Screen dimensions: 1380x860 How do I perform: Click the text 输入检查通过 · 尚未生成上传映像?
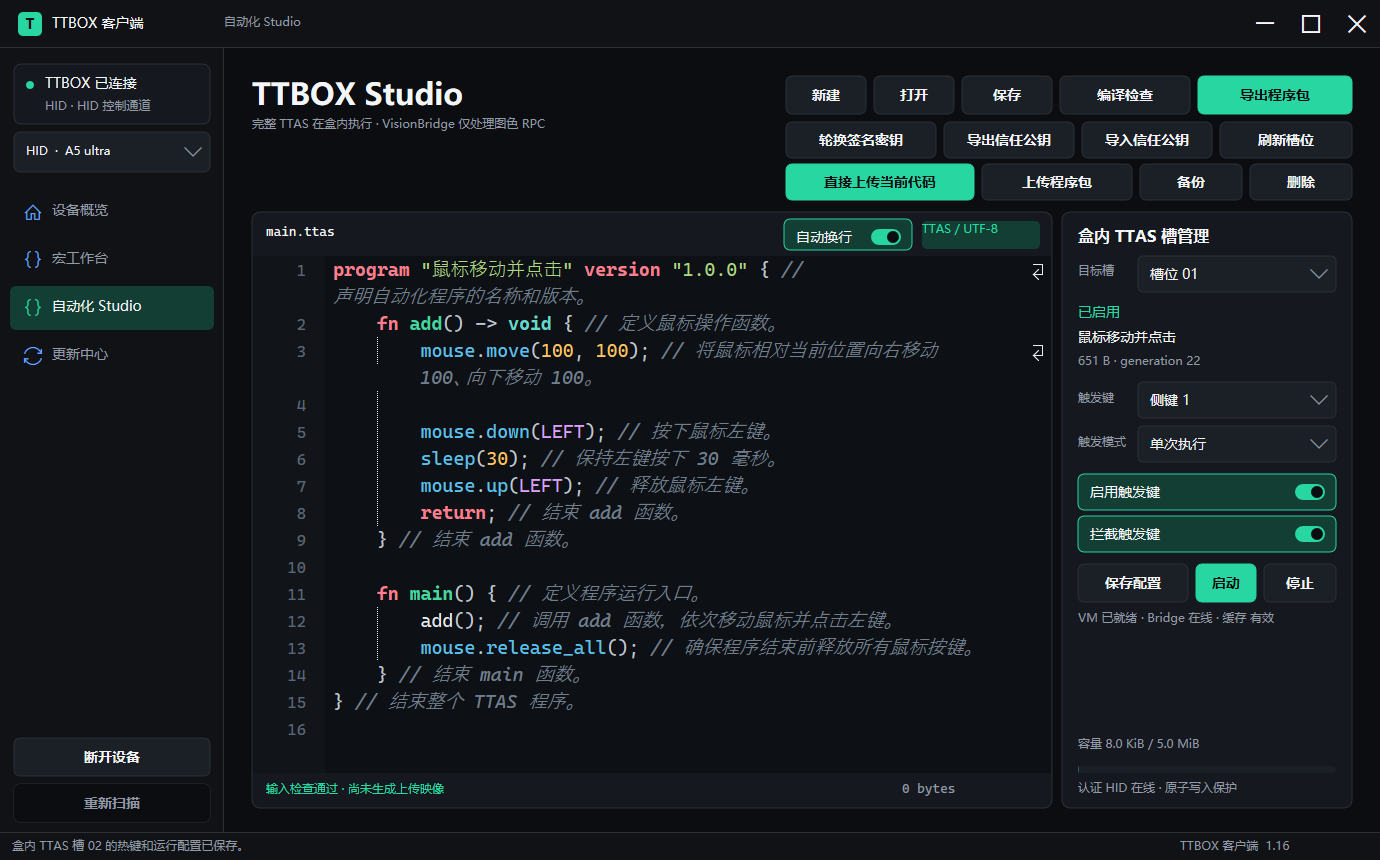pyautogui.click(x=355, y=788)
